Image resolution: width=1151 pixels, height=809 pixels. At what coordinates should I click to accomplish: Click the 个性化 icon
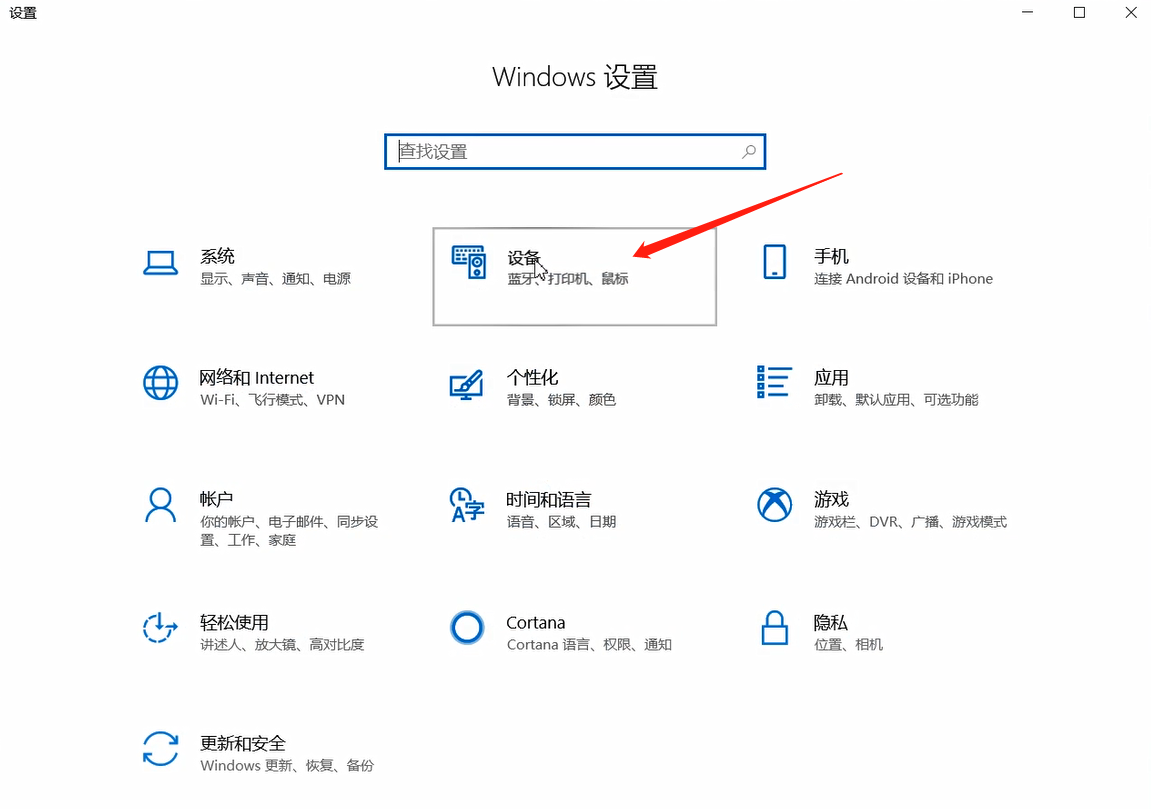coord(467,385)
